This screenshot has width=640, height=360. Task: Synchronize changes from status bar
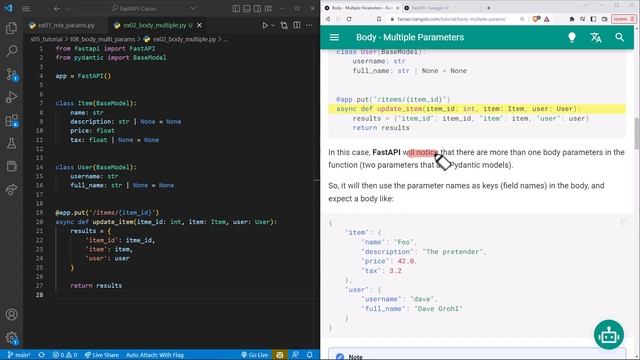point(41,355)
